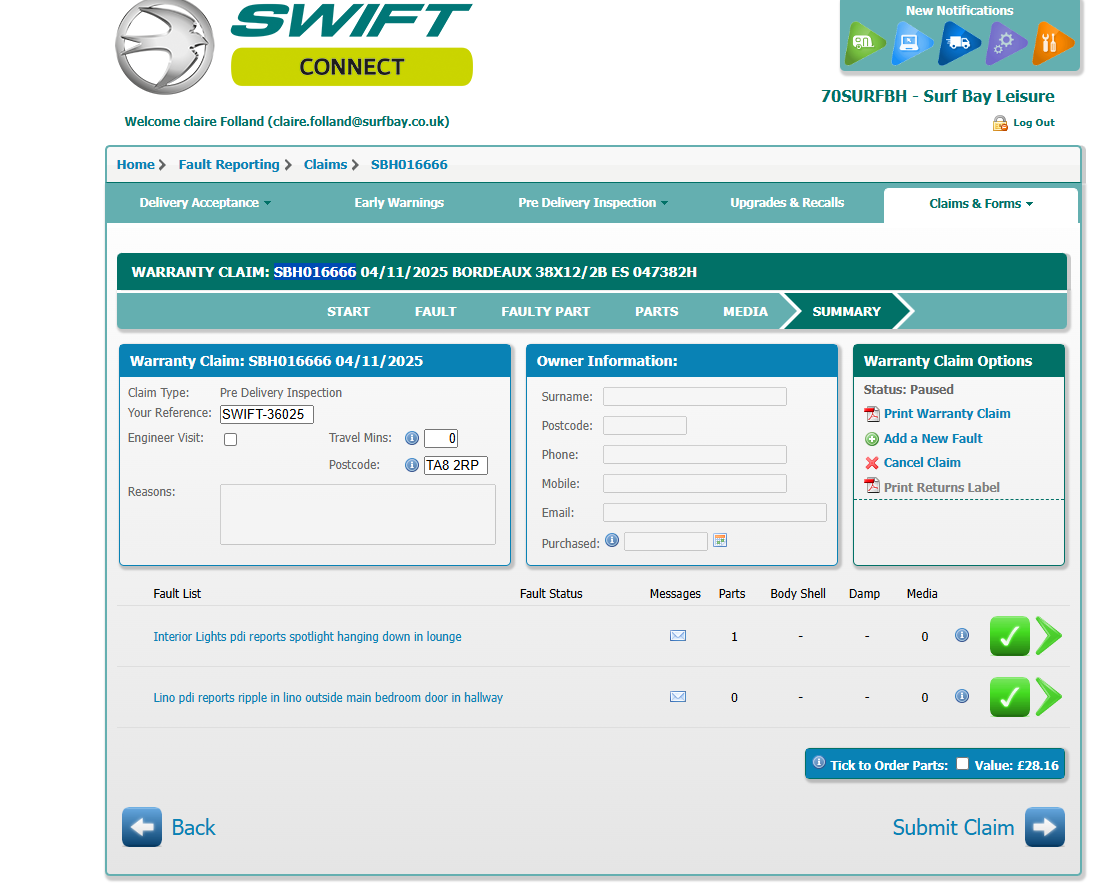Click the Your Reference input field
The height and width of the screenshot is (890, 1116).
click(x=266, y=414)
